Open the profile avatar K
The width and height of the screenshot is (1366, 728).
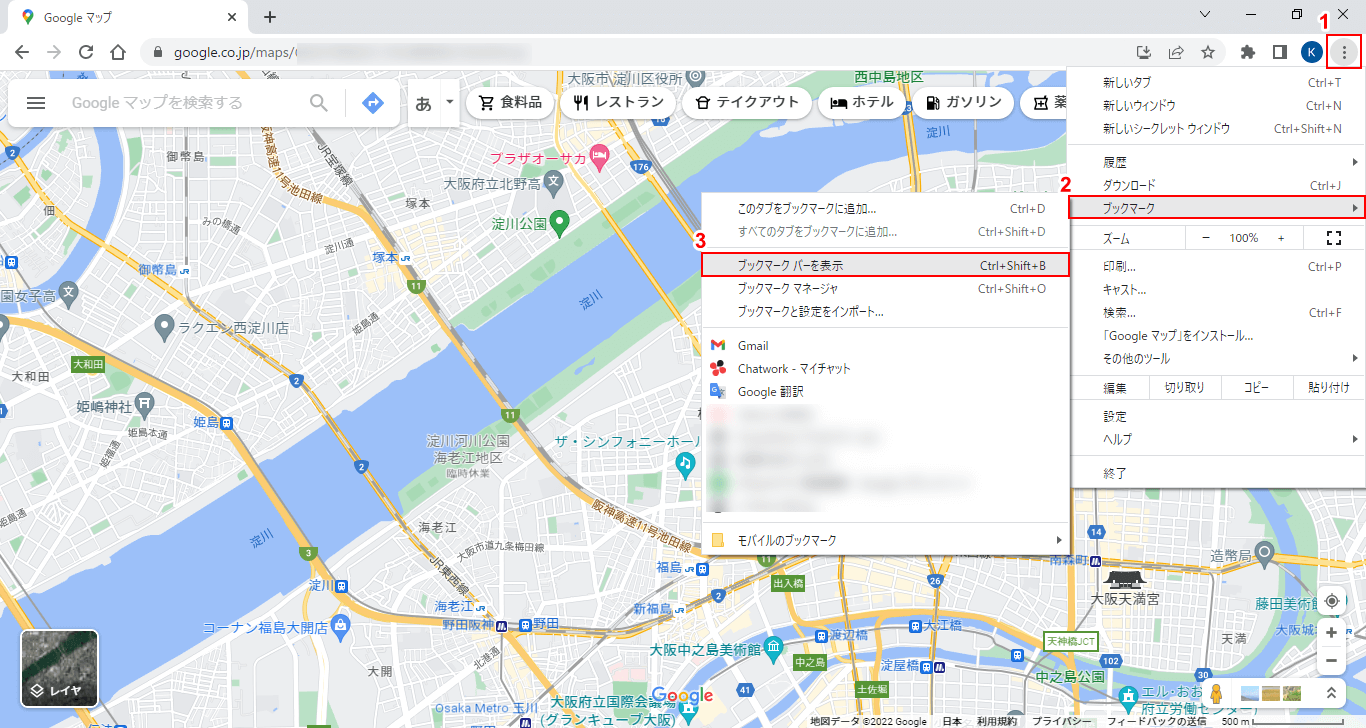tap(1311, 52)
